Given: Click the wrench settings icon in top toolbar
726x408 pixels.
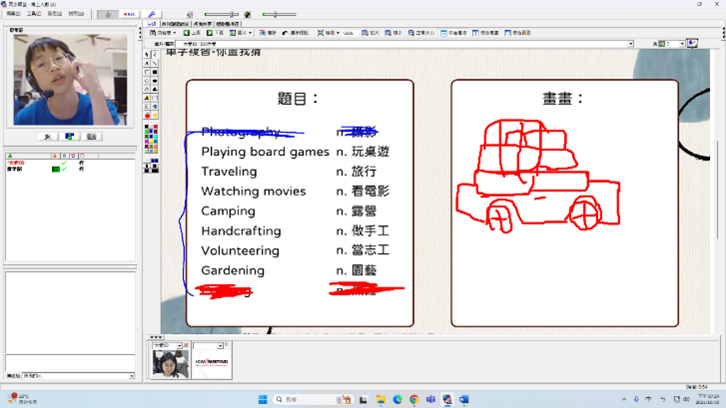Looking at the screenshot, I should (x=152, y=15).
